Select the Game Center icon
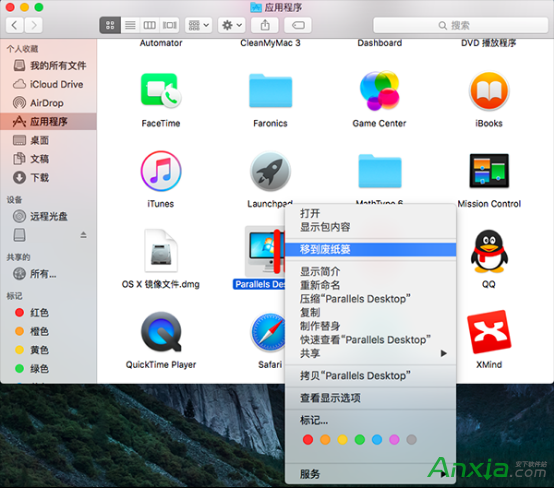Viewport: 554px width, 488px height. click(379, 90)
